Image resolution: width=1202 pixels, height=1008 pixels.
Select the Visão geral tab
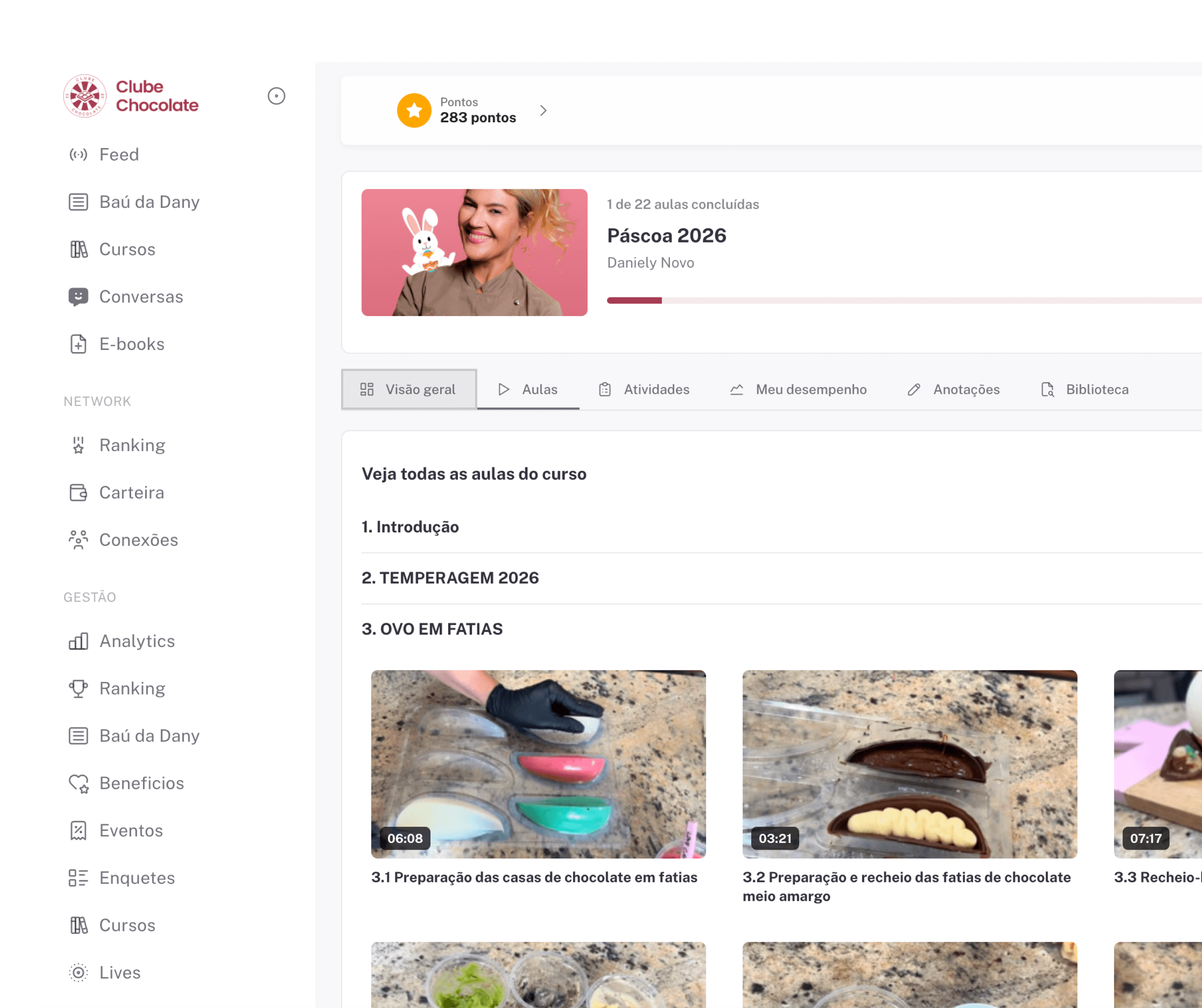409,390
